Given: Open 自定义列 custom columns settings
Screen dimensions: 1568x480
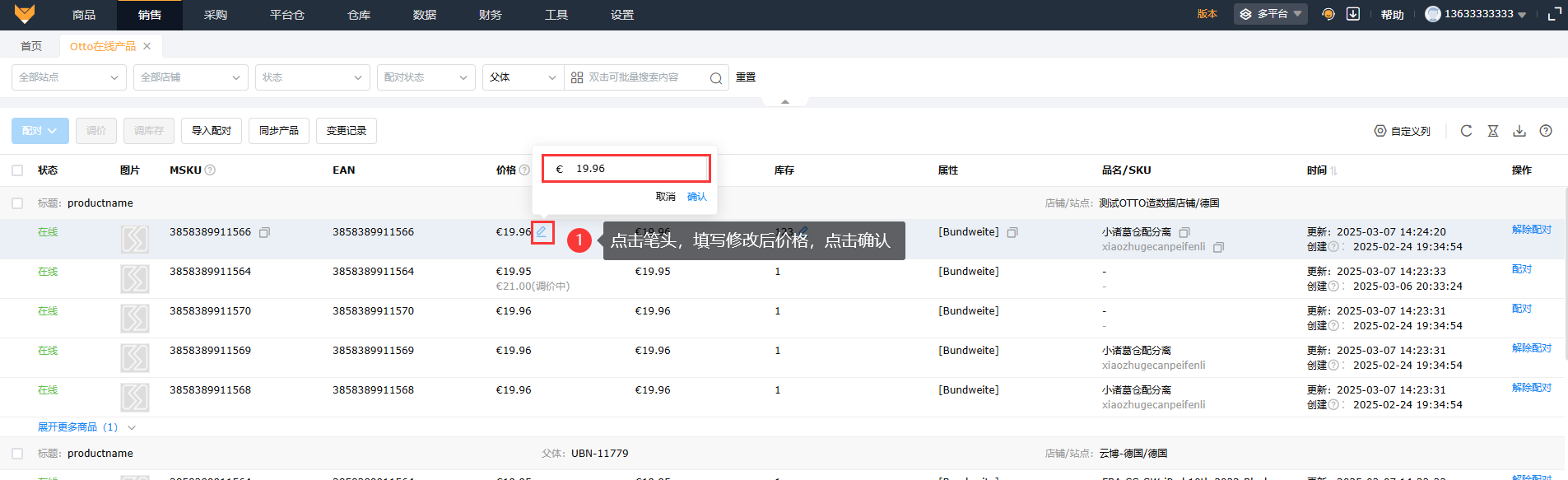Looking at the screenshot, I should pyautogui.click(x=1403, y=131).
